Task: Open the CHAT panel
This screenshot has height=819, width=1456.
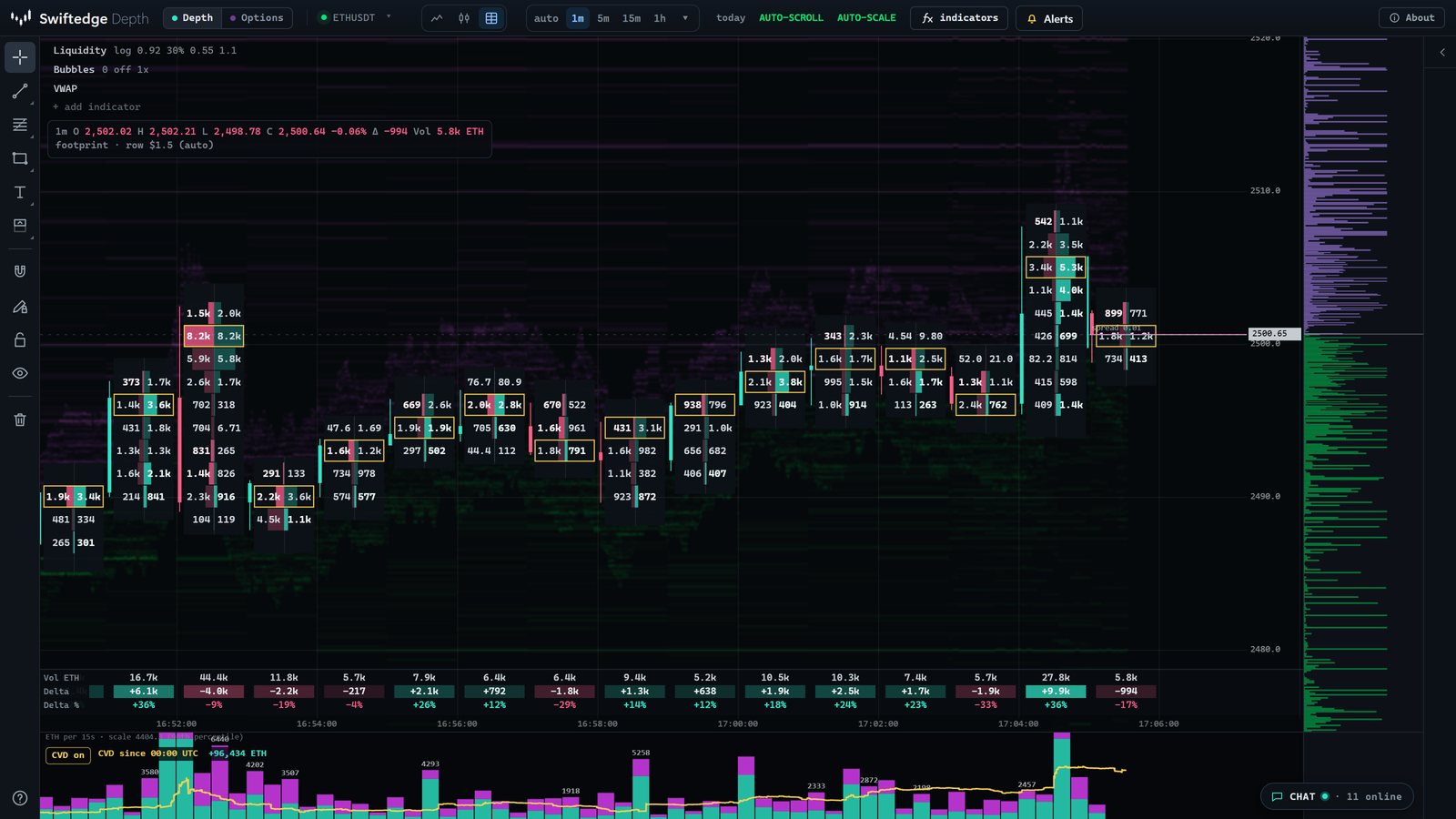Action: 1337,796
